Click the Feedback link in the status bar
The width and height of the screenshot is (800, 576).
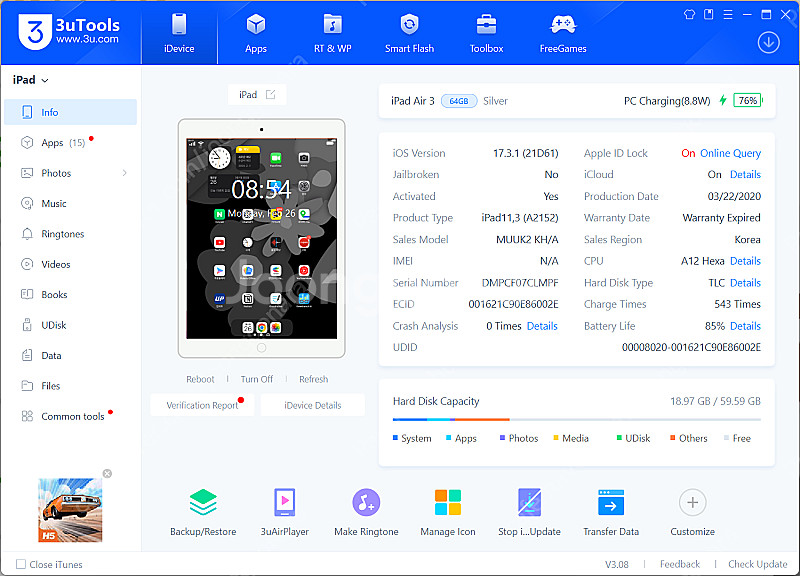pos(680,564)
